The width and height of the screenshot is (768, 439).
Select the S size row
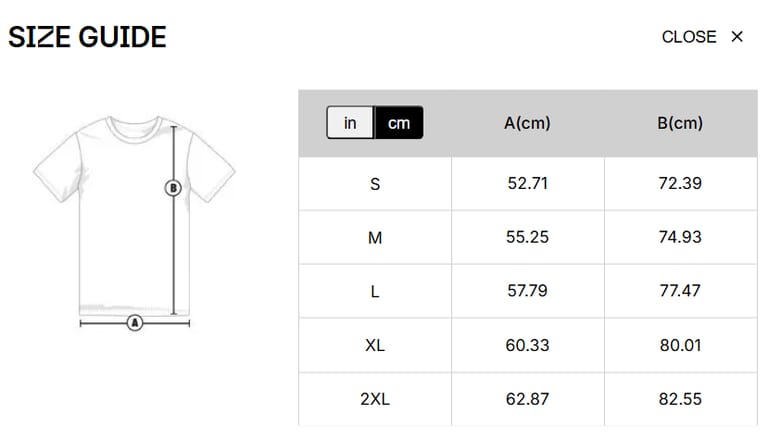coord(375,184)
